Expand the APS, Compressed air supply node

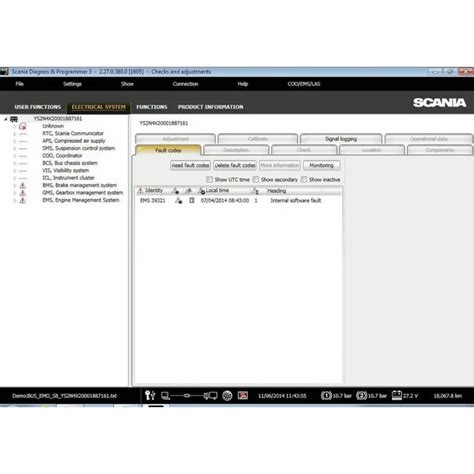tap(15, 141)
